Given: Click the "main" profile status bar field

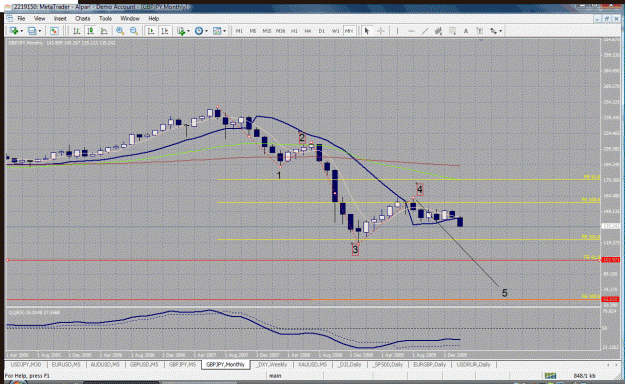Looking at the screenshot, I should 295,376.
